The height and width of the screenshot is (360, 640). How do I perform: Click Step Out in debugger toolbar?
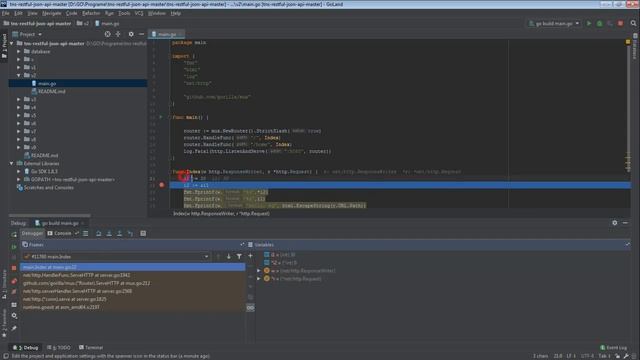click(x=120, y=233)
